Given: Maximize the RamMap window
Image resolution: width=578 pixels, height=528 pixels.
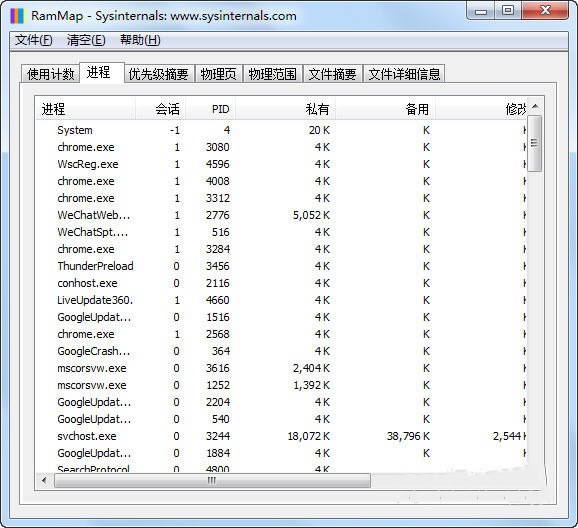Looking at the screenshot, I should pos(508,10).
